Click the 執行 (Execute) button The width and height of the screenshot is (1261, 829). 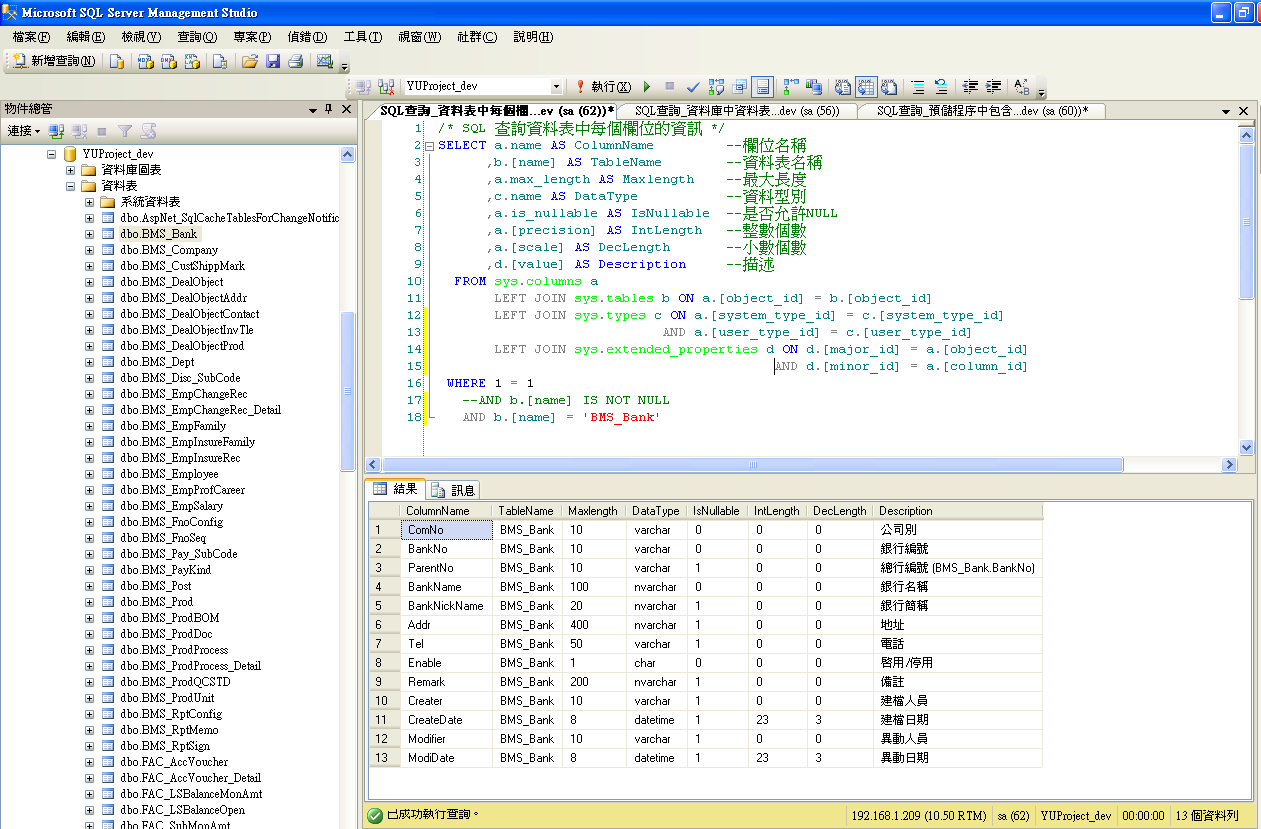604,87
